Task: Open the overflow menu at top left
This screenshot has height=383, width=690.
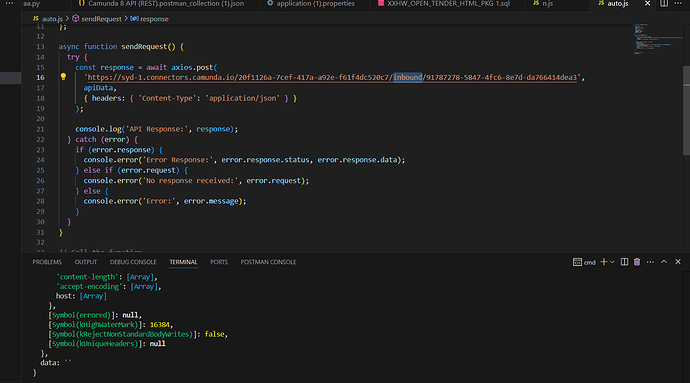Action: 9,4
